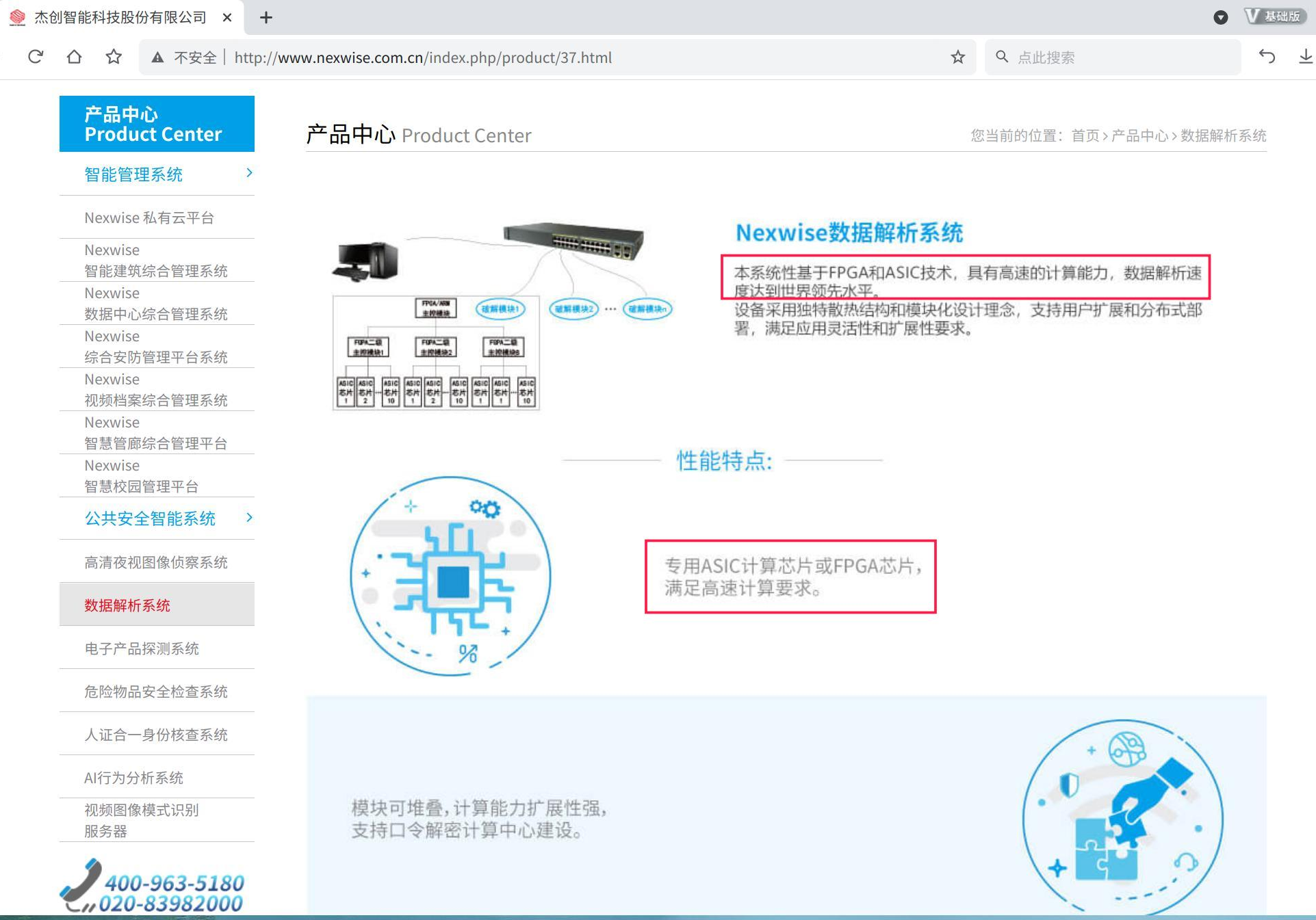Select the 杰创智能科技股份有限公司 browser tab

[x=121, y=17]
